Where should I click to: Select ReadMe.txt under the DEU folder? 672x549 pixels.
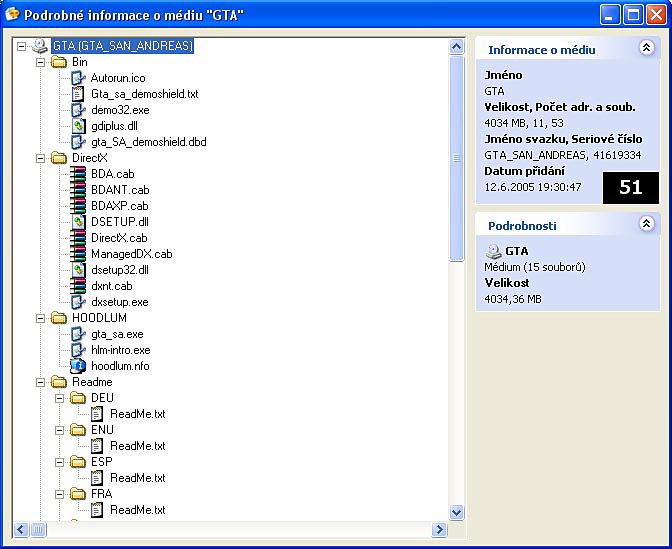138,414
